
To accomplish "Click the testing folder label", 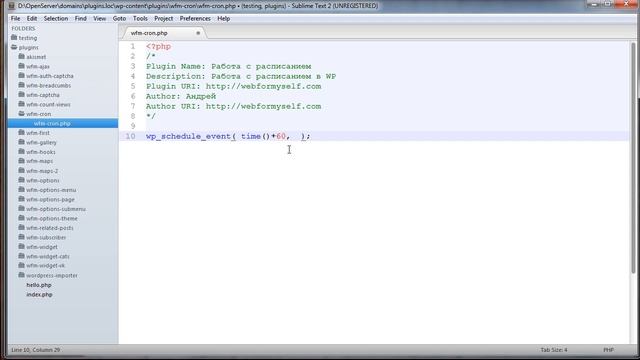I will click(x=28, y=38).
